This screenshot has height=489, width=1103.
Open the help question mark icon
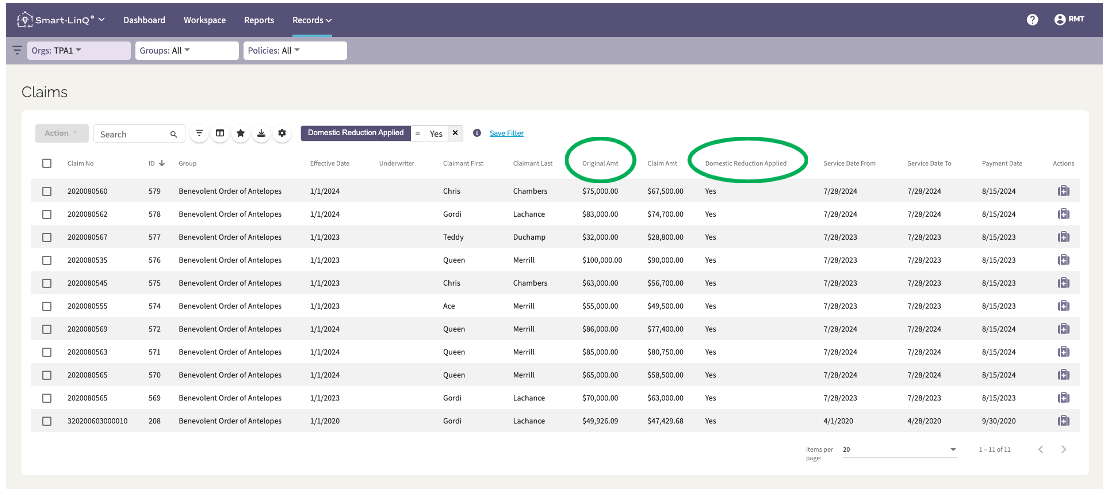tap(1032, 20)
